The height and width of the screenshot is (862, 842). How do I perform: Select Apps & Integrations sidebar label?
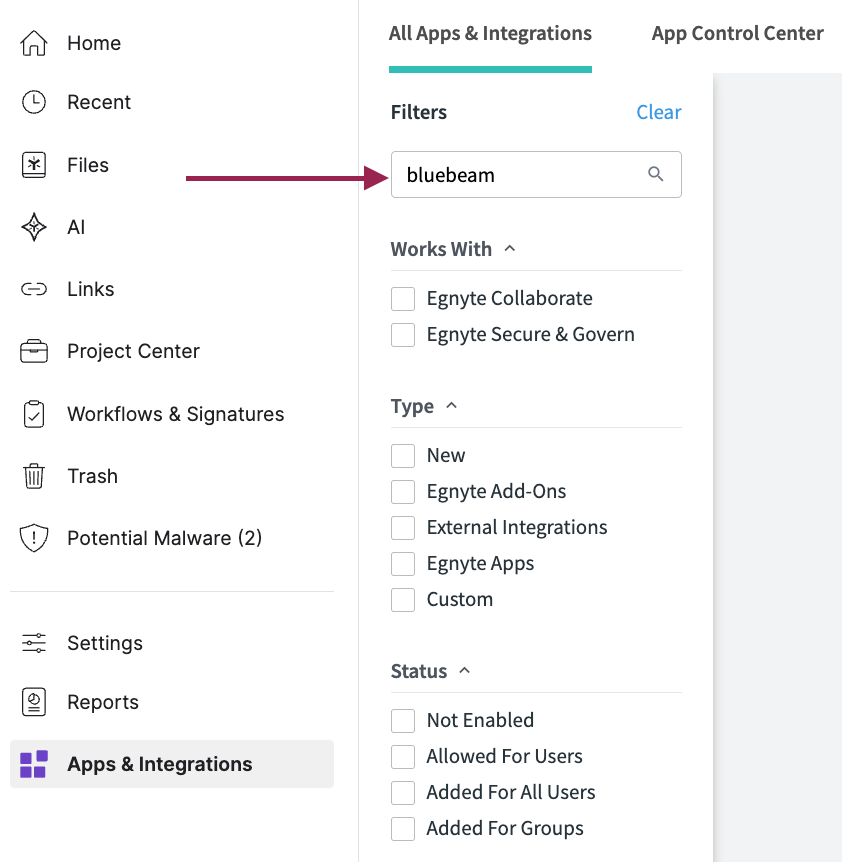[159, 764]
